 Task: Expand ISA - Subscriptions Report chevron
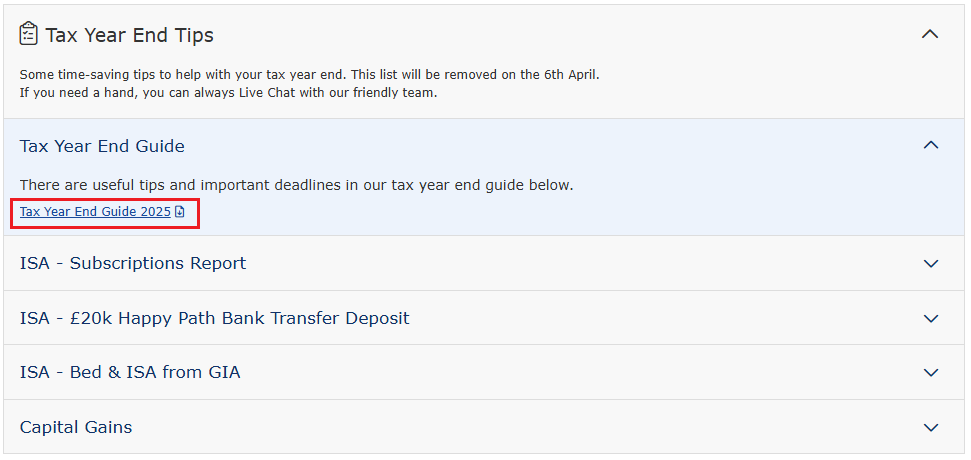pos(931,264)
